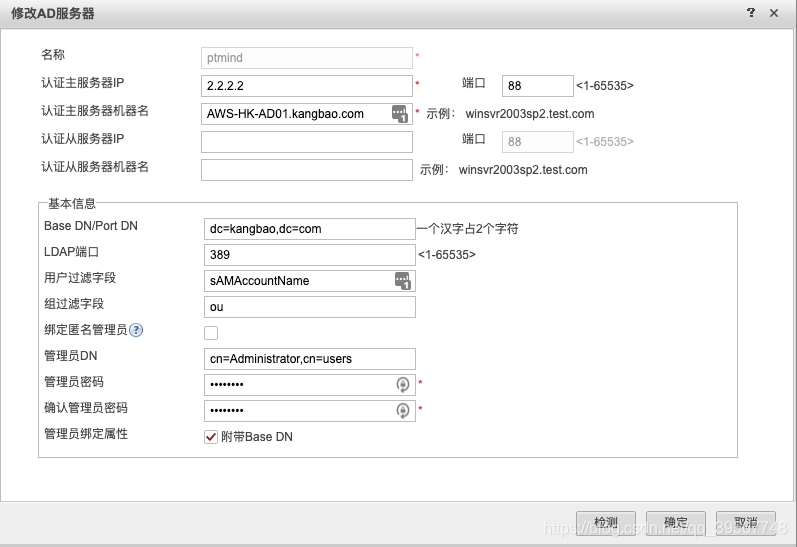Close the 修改AD服务器 dialog
797x547 pixels.
coord(774,13)
